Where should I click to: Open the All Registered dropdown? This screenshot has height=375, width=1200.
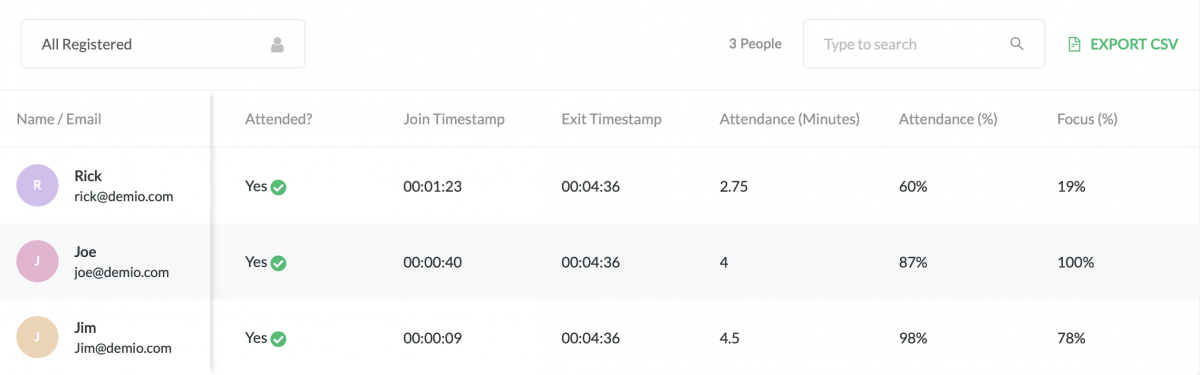163,44
